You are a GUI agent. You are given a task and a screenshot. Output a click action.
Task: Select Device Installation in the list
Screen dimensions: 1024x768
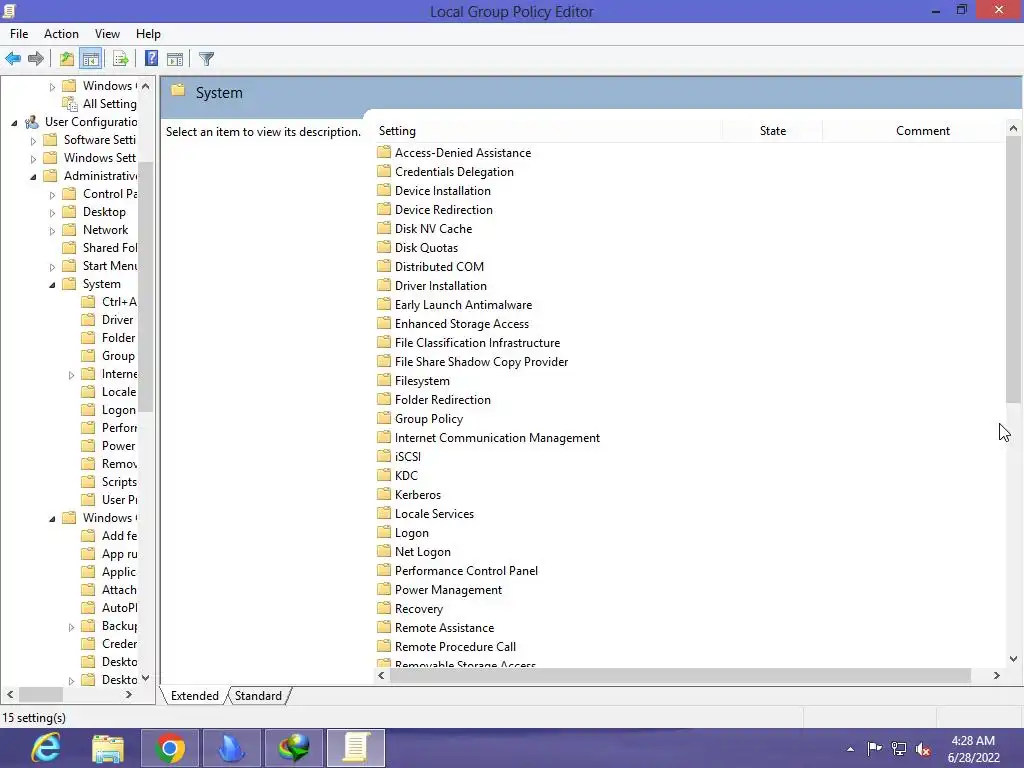434,191
